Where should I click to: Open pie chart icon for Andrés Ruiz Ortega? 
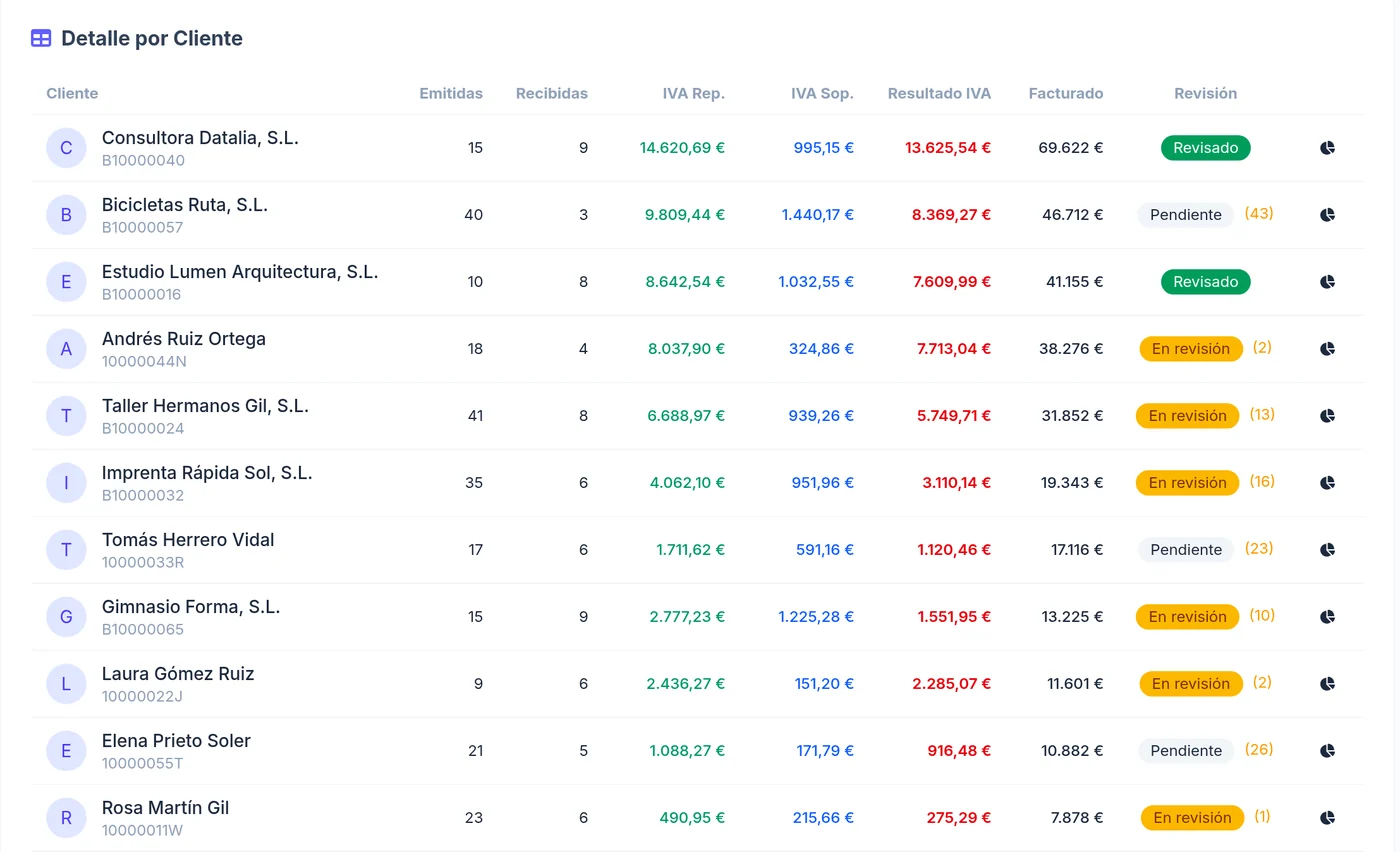(1327, 349)
